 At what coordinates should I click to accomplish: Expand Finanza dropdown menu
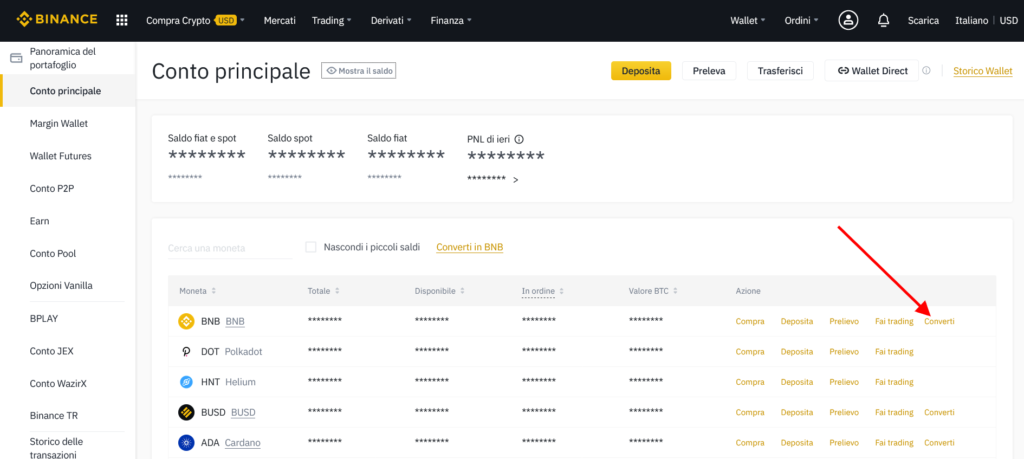point(451,20)
